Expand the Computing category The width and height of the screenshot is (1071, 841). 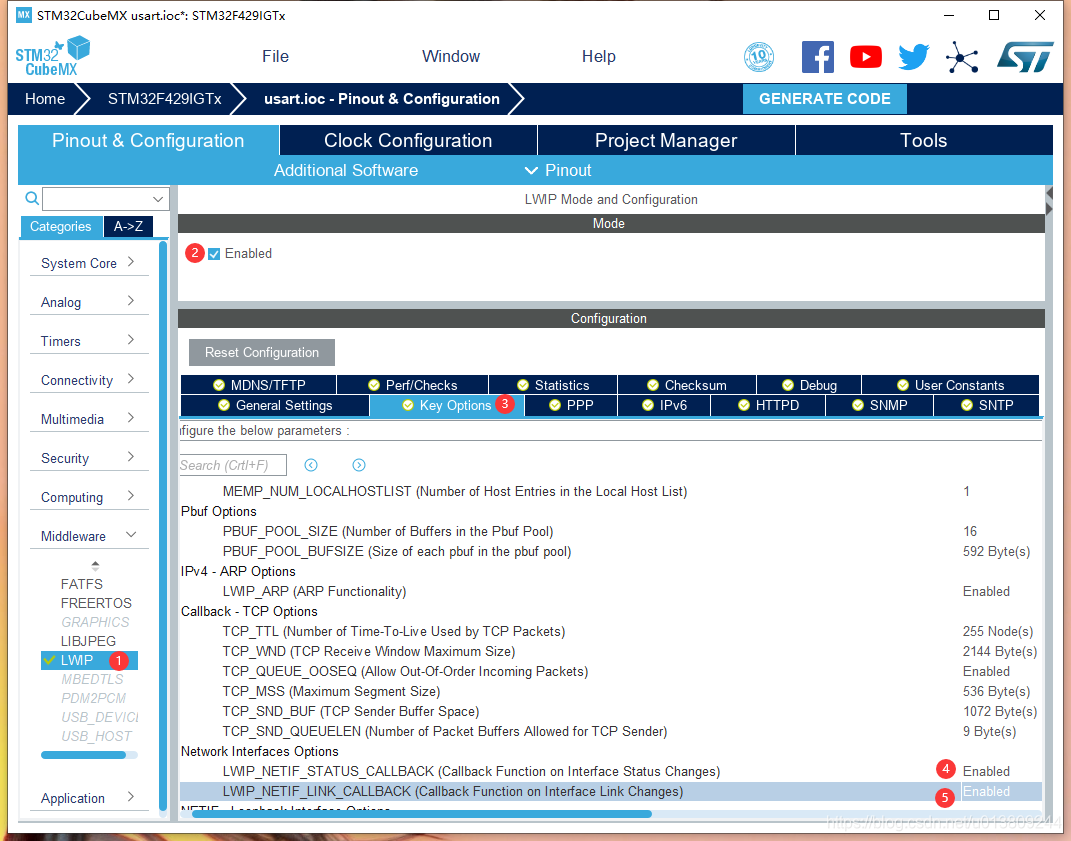click(x=89, y=497)
